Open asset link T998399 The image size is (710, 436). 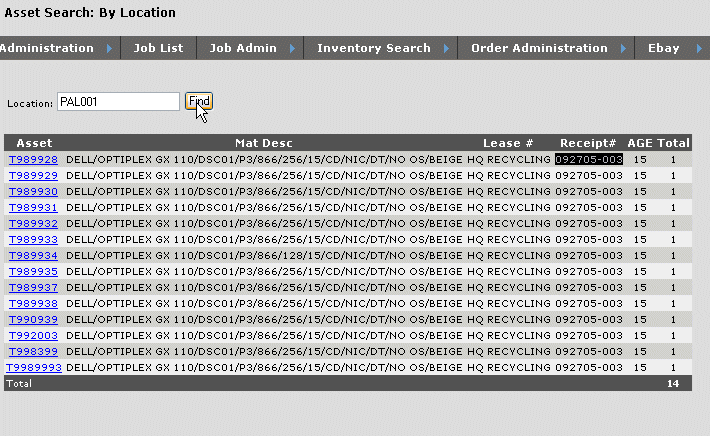(34, 351)
